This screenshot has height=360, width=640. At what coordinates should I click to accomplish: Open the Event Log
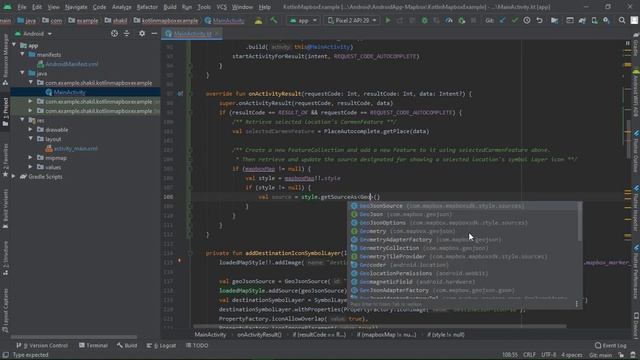[611, 345]
